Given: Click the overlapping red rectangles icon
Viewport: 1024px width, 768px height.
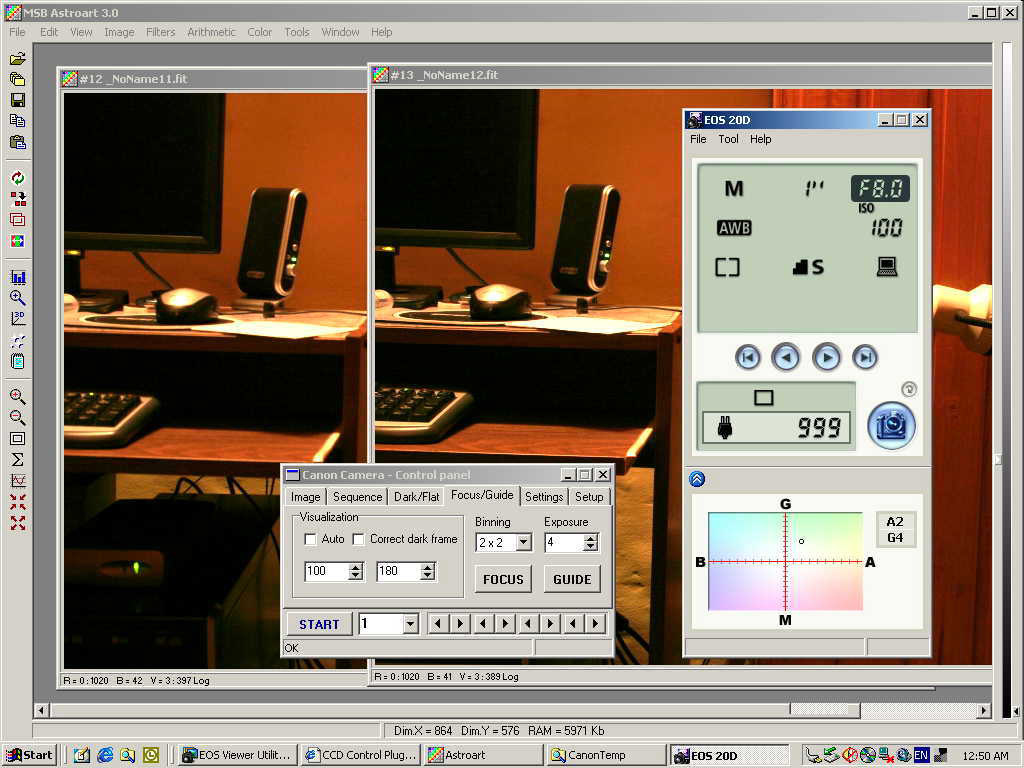Looking at the screenshot, I should (x=18, y=219).
